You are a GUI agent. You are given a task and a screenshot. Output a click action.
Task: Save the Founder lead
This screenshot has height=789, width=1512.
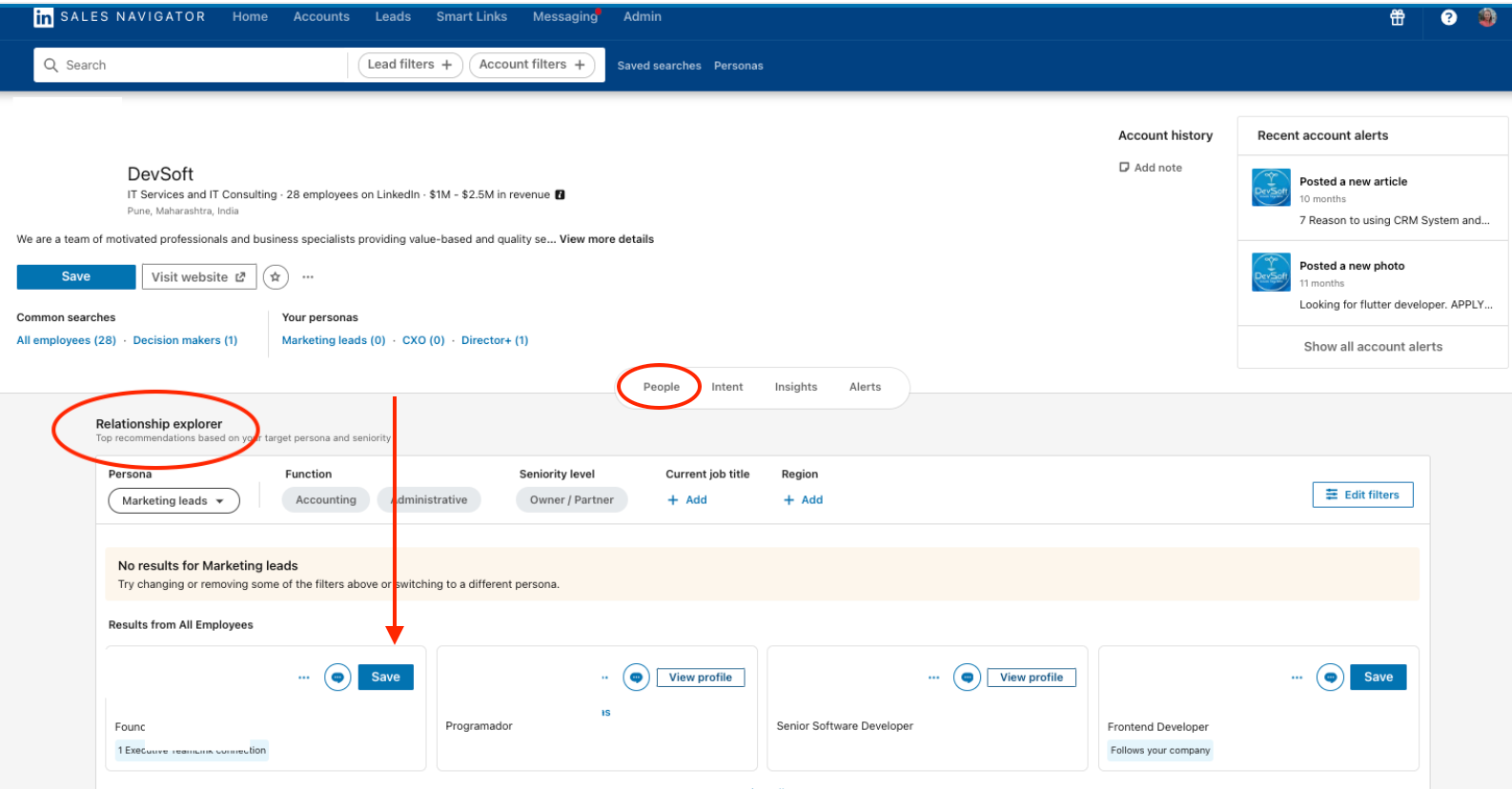[386, 678]
